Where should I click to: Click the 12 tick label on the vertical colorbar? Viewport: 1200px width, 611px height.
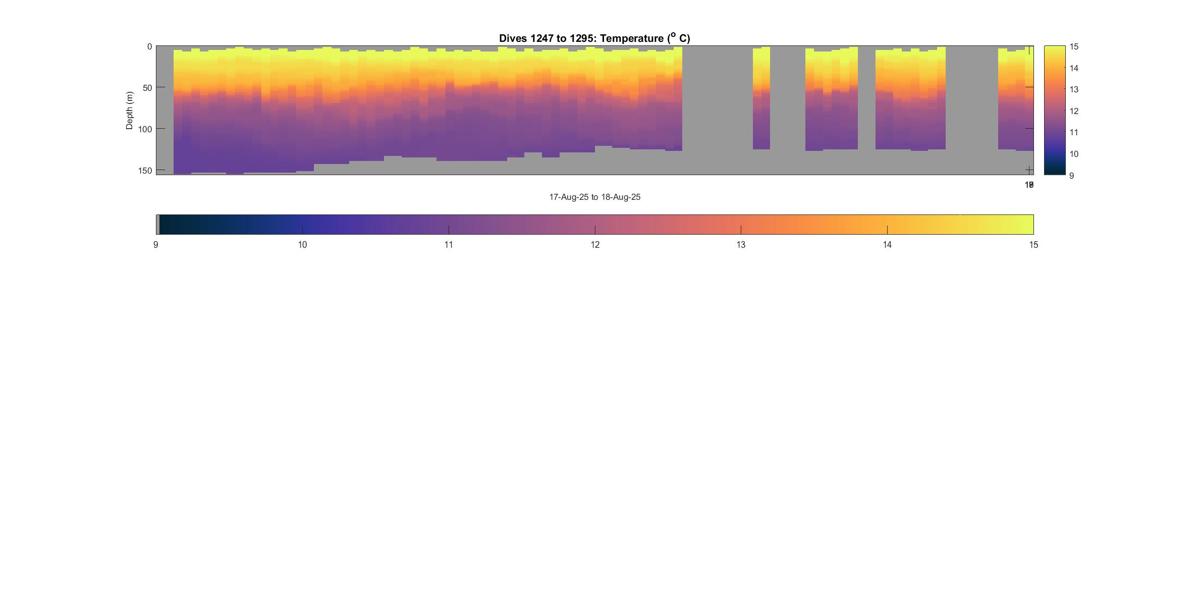point(1074,111)
